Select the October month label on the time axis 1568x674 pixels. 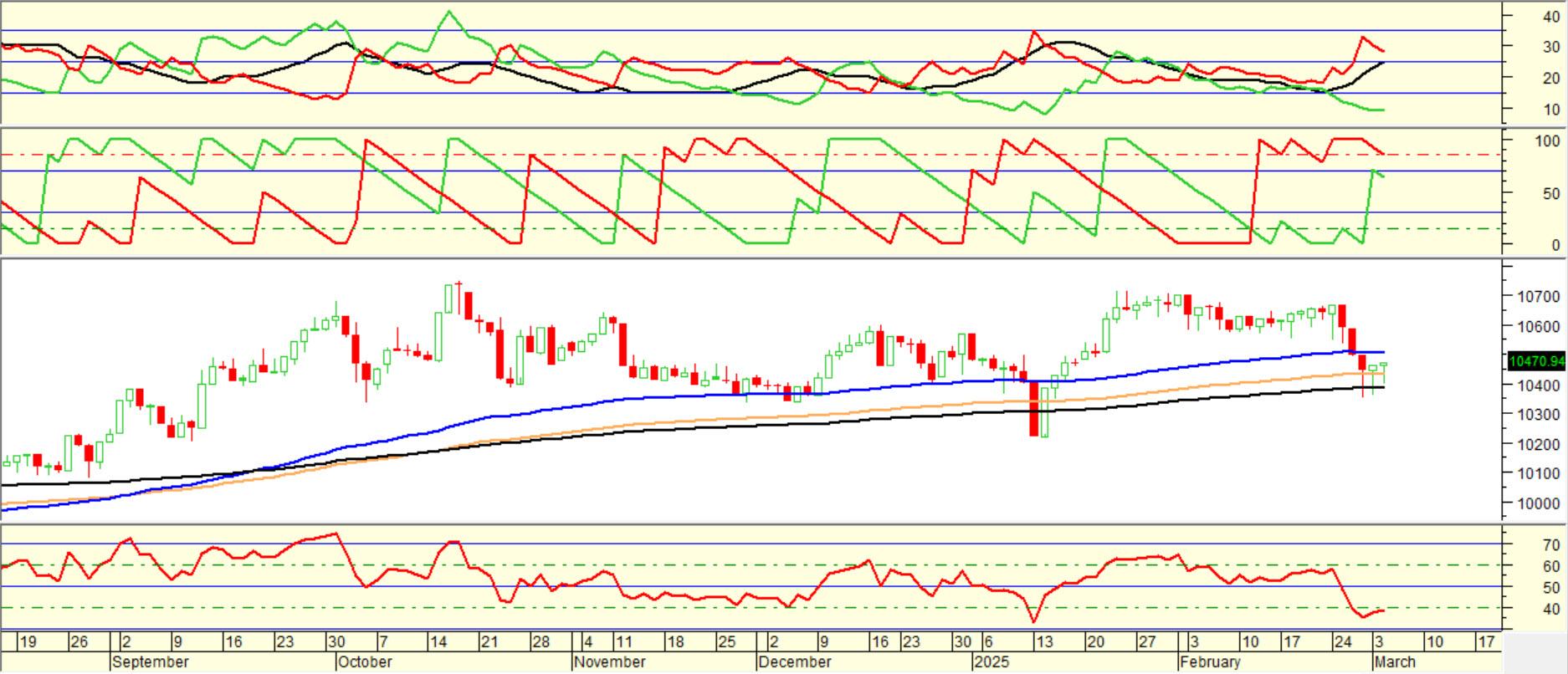coord(365,662)
